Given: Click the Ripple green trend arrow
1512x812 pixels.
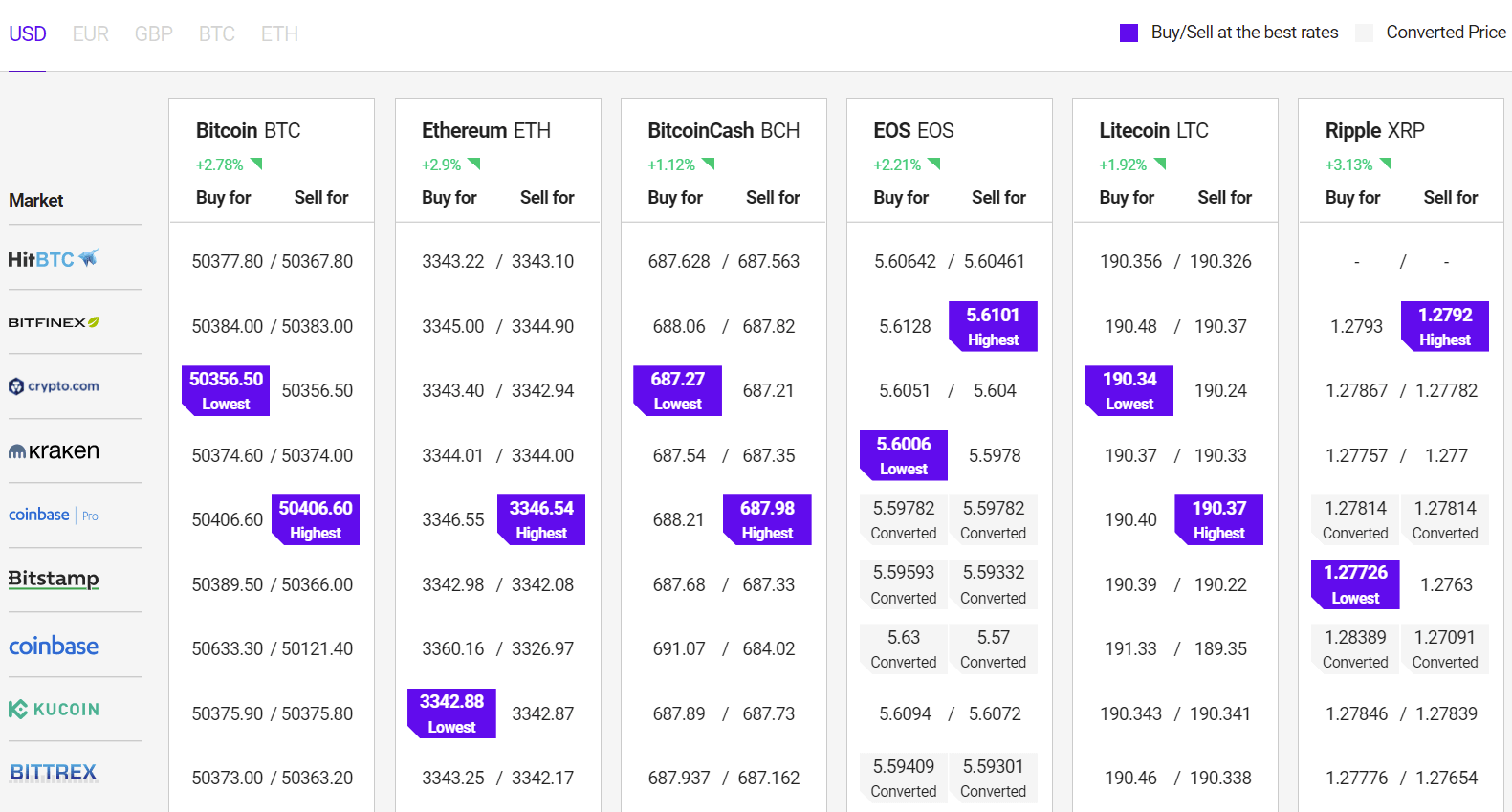Looking at the screenshot, I should pyautogui.click(x=1386, y=165).
